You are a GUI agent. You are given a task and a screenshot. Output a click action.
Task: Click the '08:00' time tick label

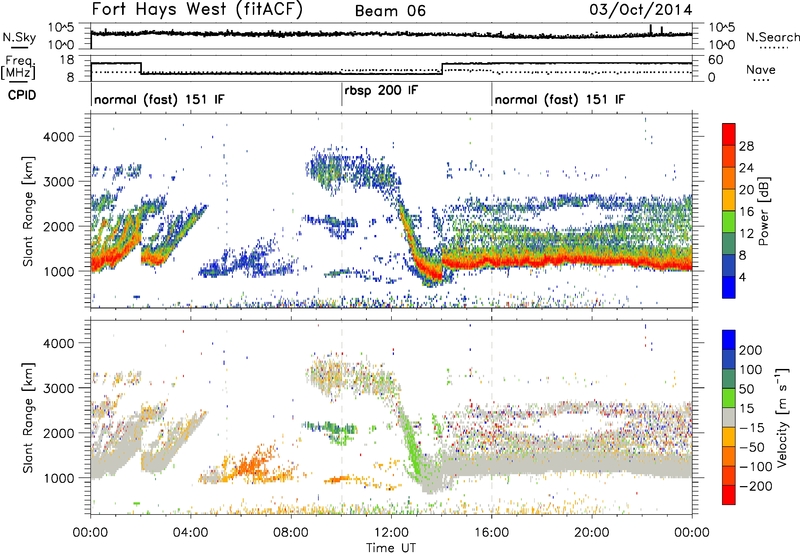tap(291, 533)
